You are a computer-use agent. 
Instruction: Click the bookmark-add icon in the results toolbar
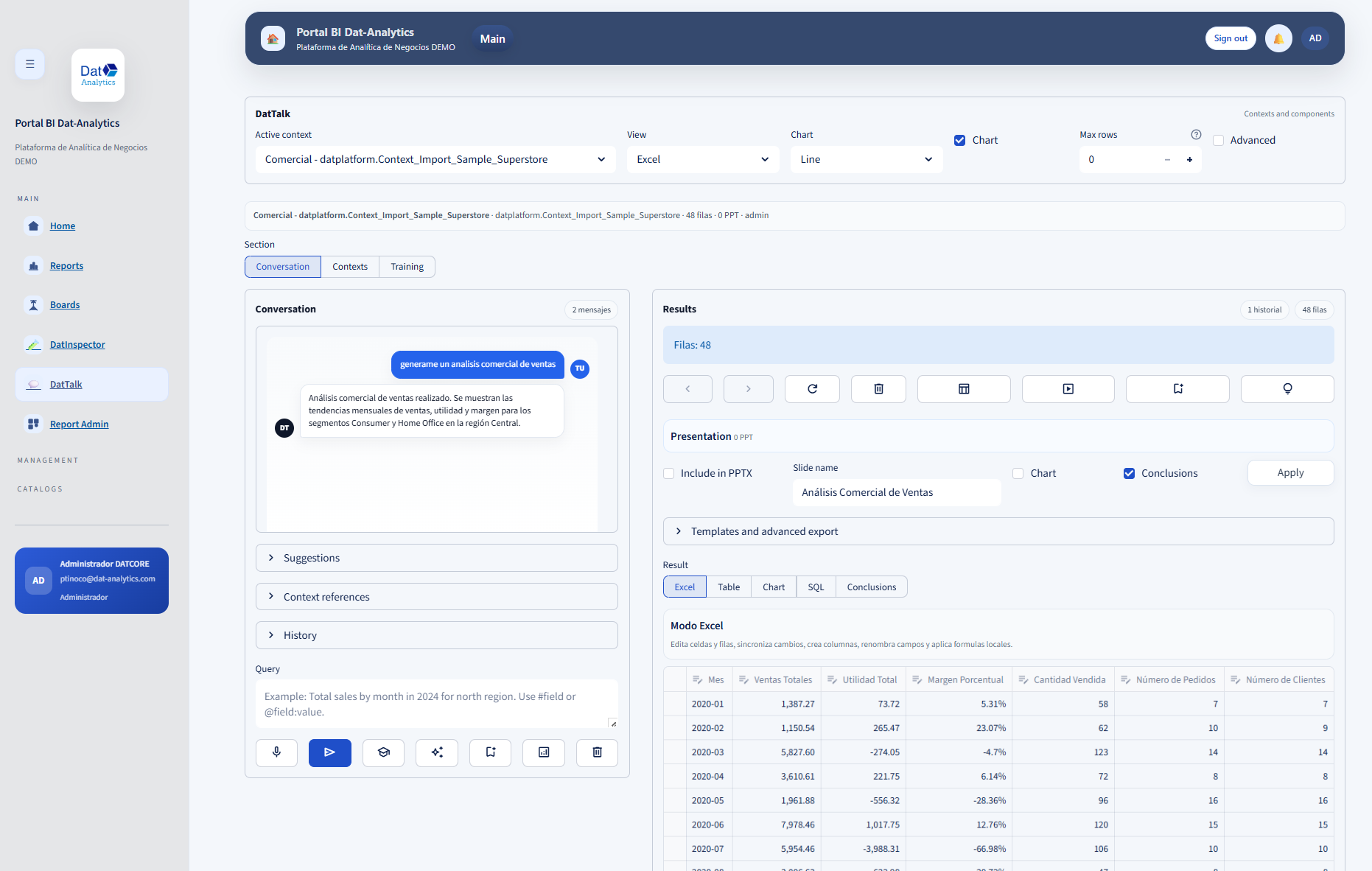1177,389
